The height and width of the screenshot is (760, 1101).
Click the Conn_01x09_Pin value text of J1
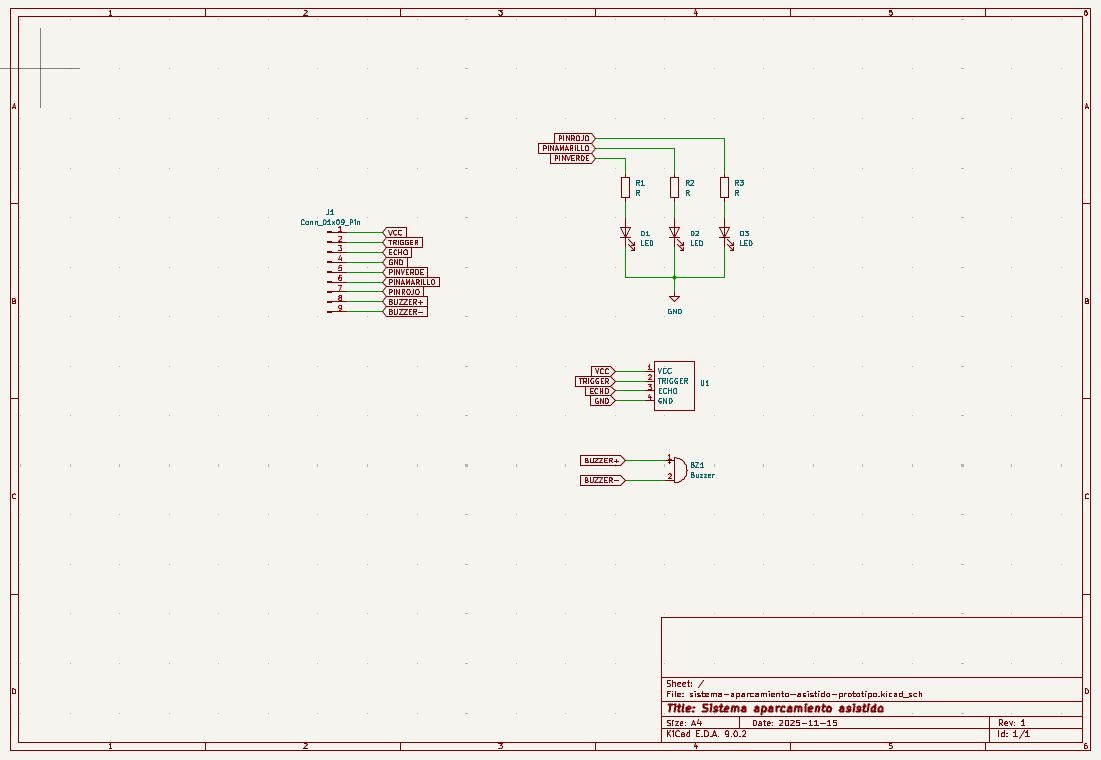pyautogui.click(x=330, y=221)
